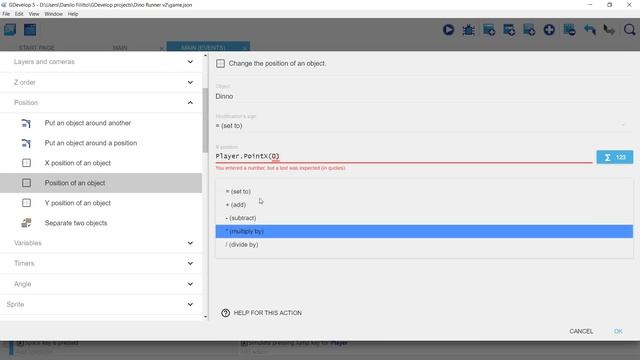Choose = (set to) option
Image resolution: width=640 pixels, height=360 pixels.
pos(424,191)
